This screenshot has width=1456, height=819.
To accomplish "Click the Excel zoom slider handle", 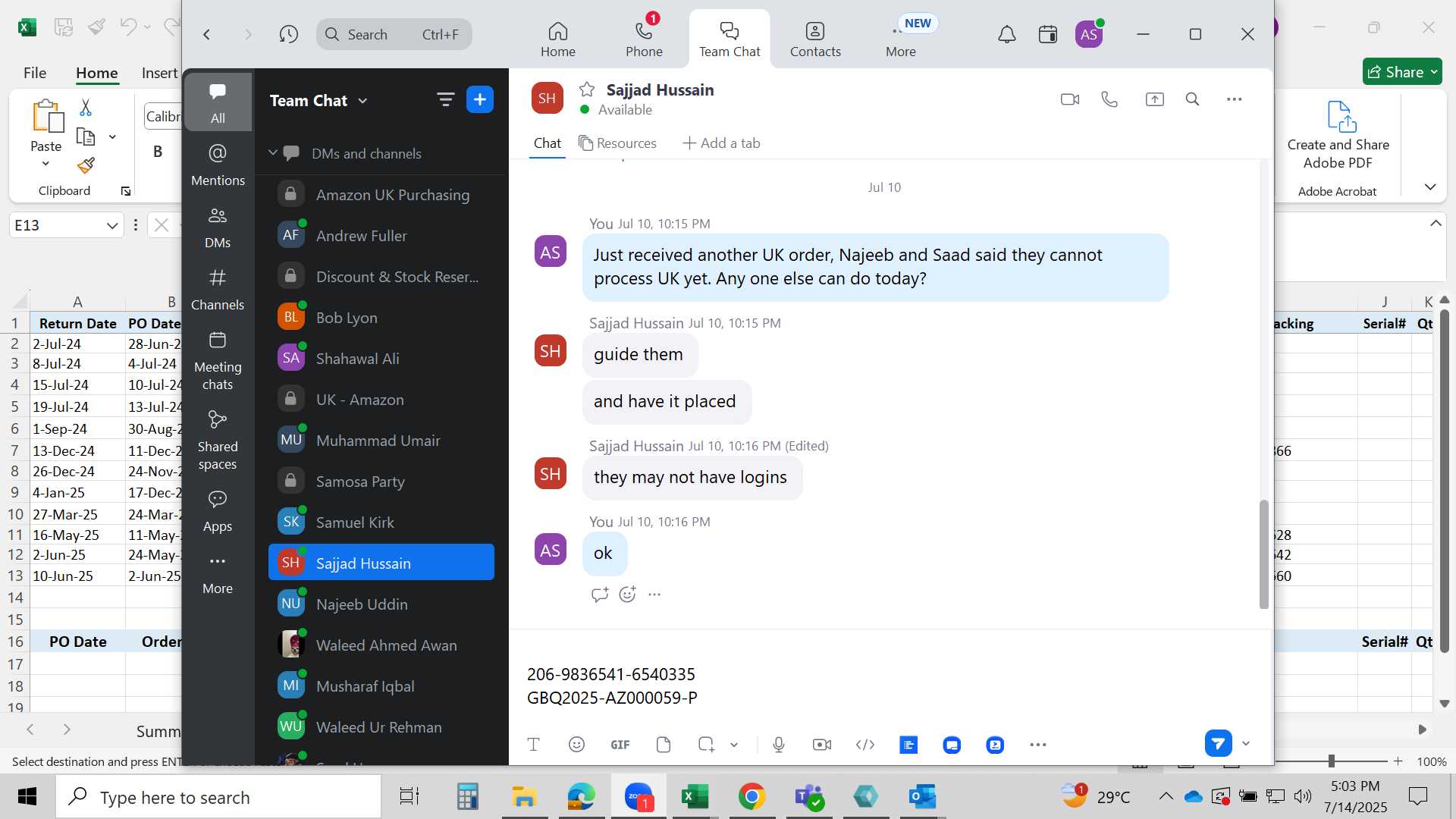I will [1332, 761].
